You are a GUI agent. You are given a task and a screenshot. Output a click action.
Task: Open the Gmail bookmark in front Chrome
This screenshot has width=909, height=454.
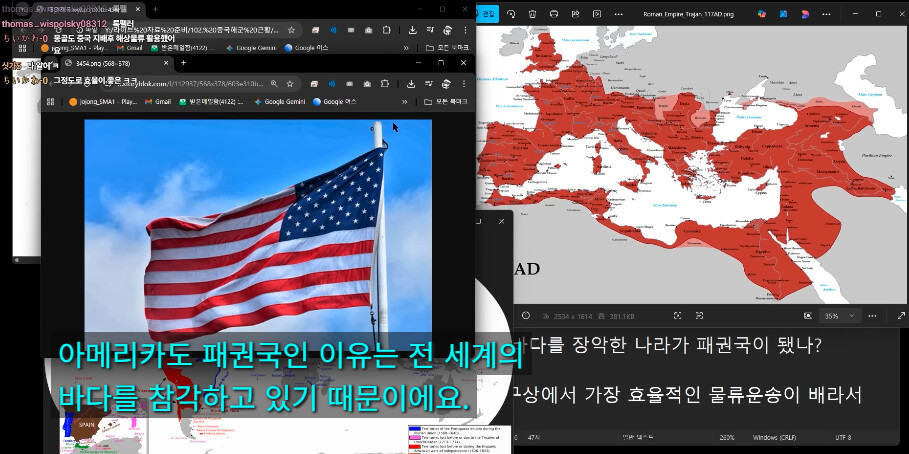tap(158, 102)
